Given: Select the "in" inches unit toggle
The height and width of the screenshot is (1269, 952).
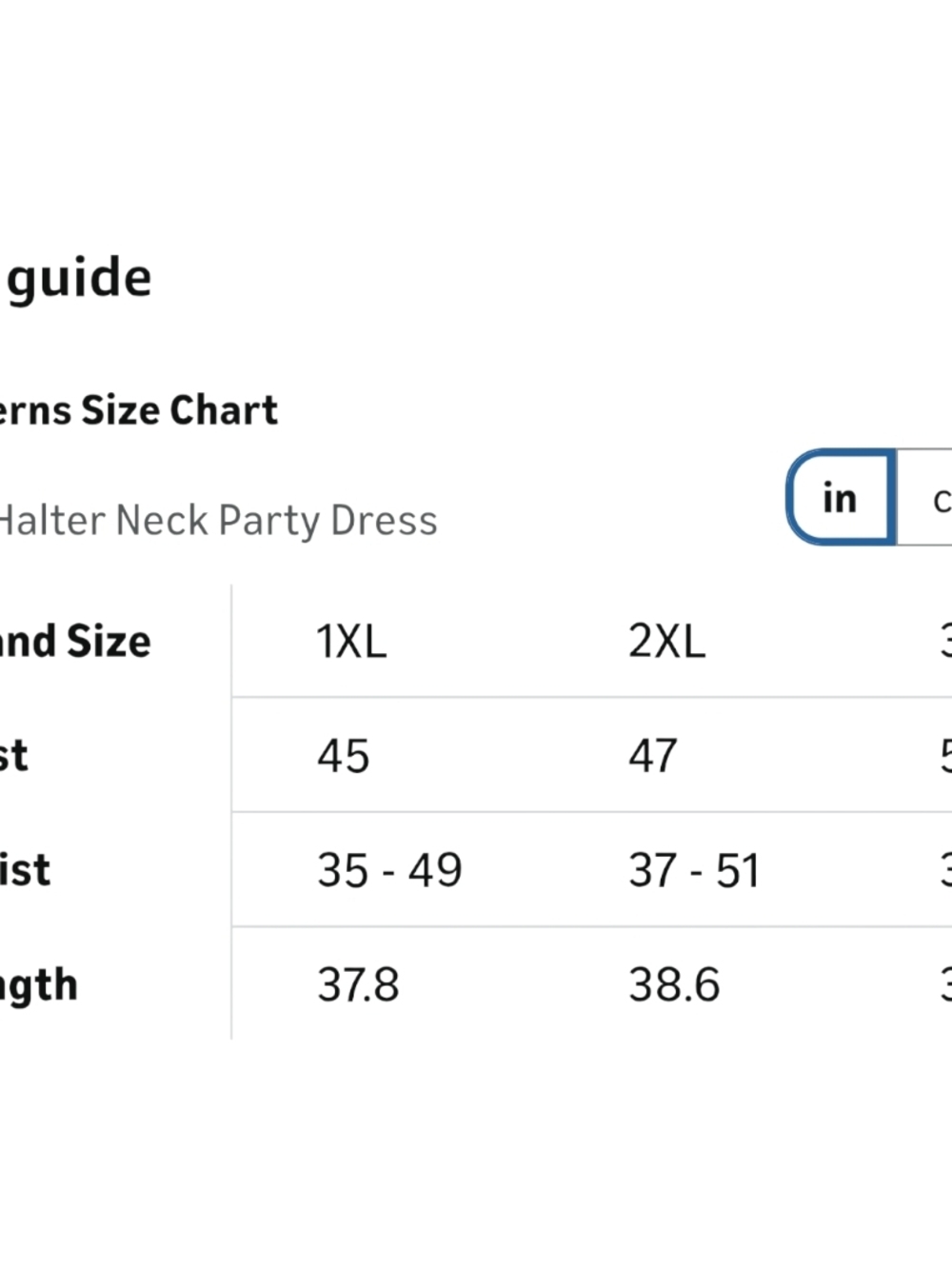Looking at the screenshot, I should tap(841, 497).
